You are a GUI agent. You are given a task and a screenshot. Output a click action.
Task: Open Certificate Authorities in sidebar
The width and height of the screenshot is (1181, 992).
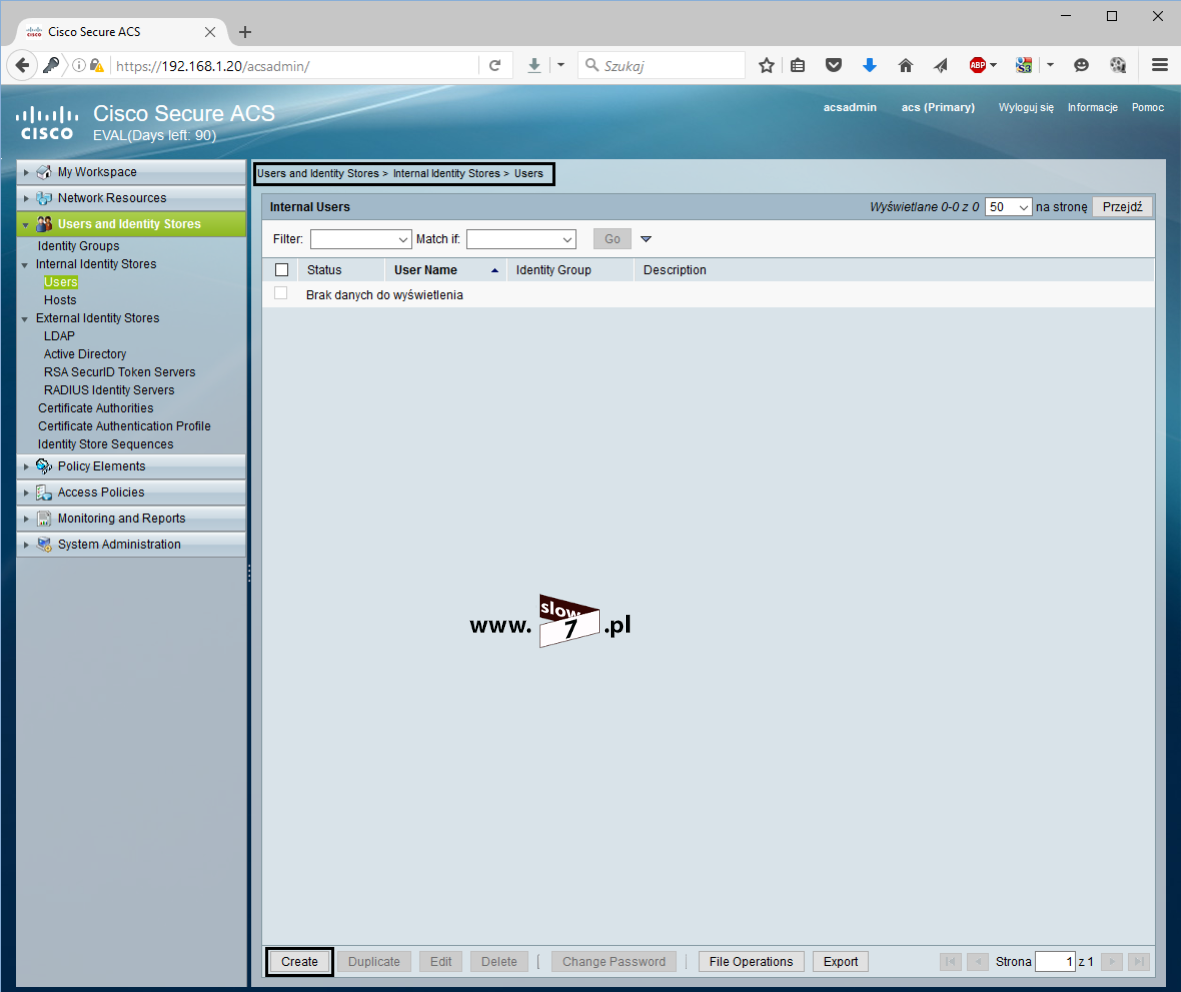pyautogui.click(x=96, y=408)
